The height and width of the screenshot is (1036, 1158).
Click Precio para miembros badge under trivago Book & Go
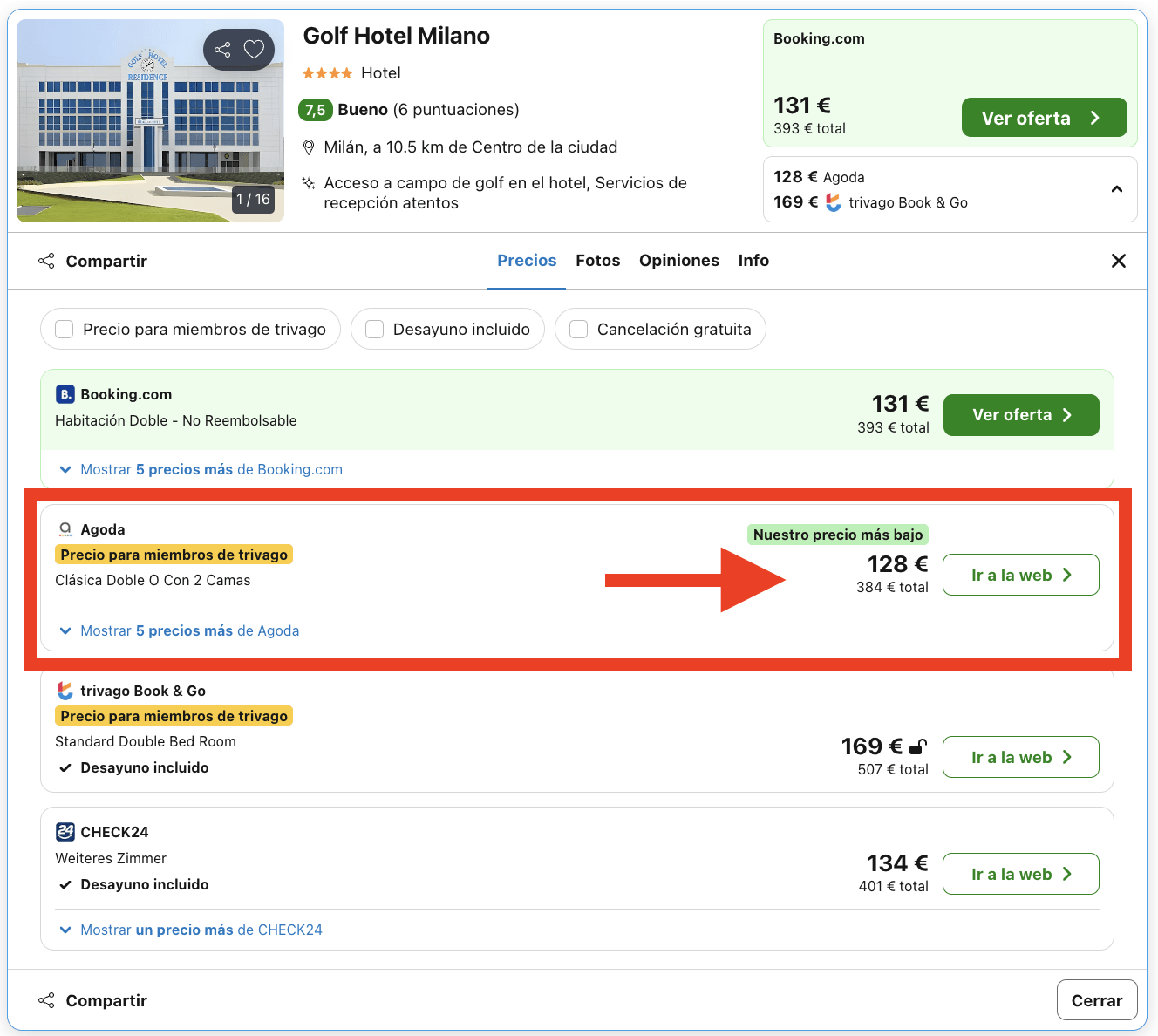coord(174,716)
